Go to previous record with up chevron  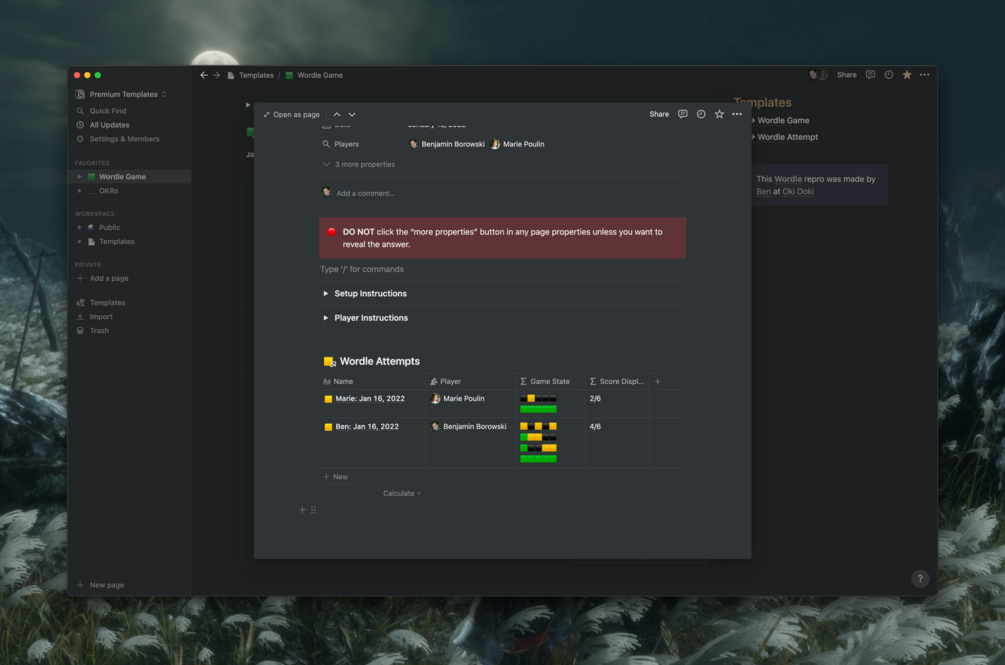(x=337, y=115)
